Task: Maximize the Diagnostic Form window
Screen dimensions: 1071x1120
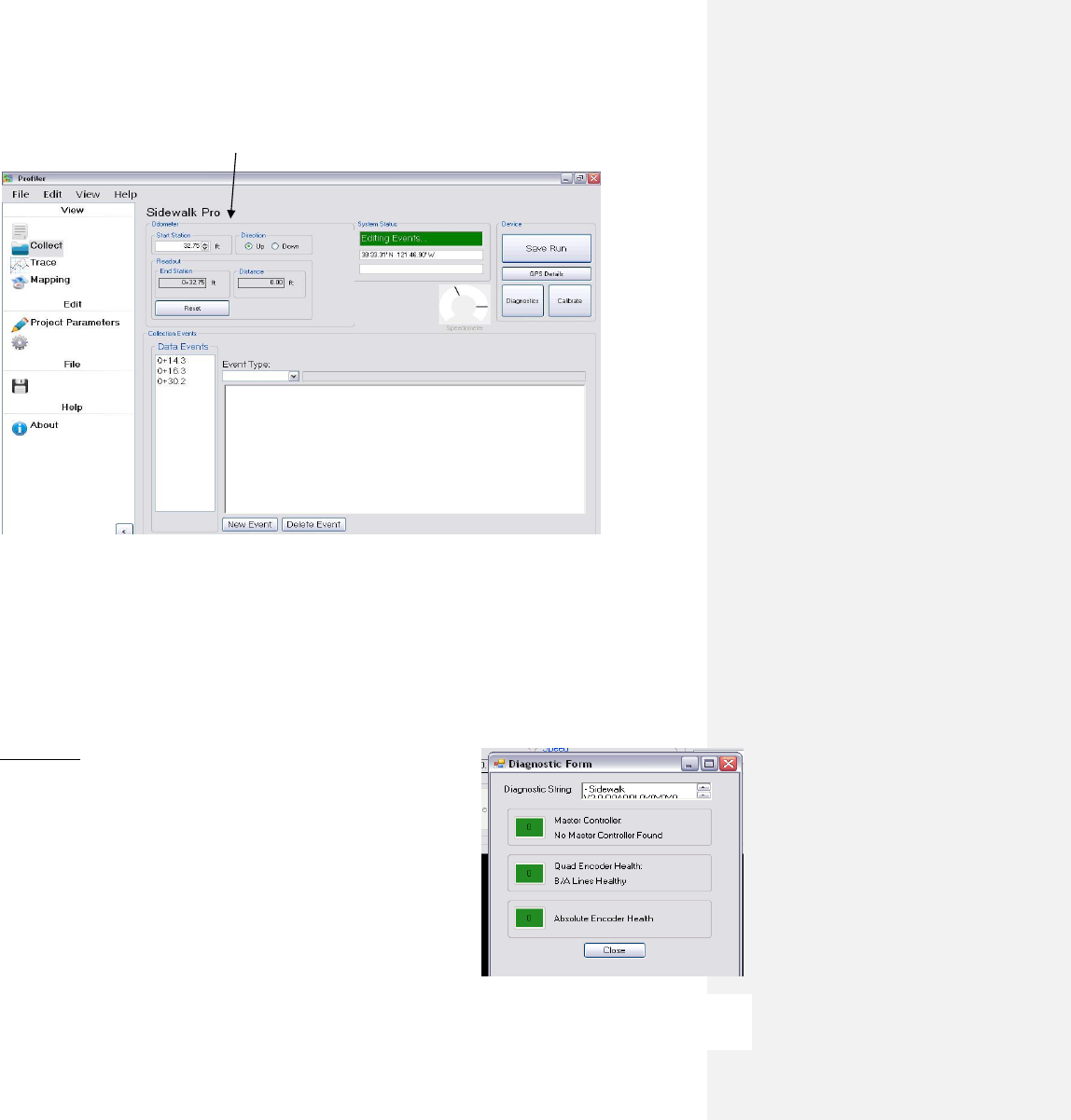Action: coord(709,764)
